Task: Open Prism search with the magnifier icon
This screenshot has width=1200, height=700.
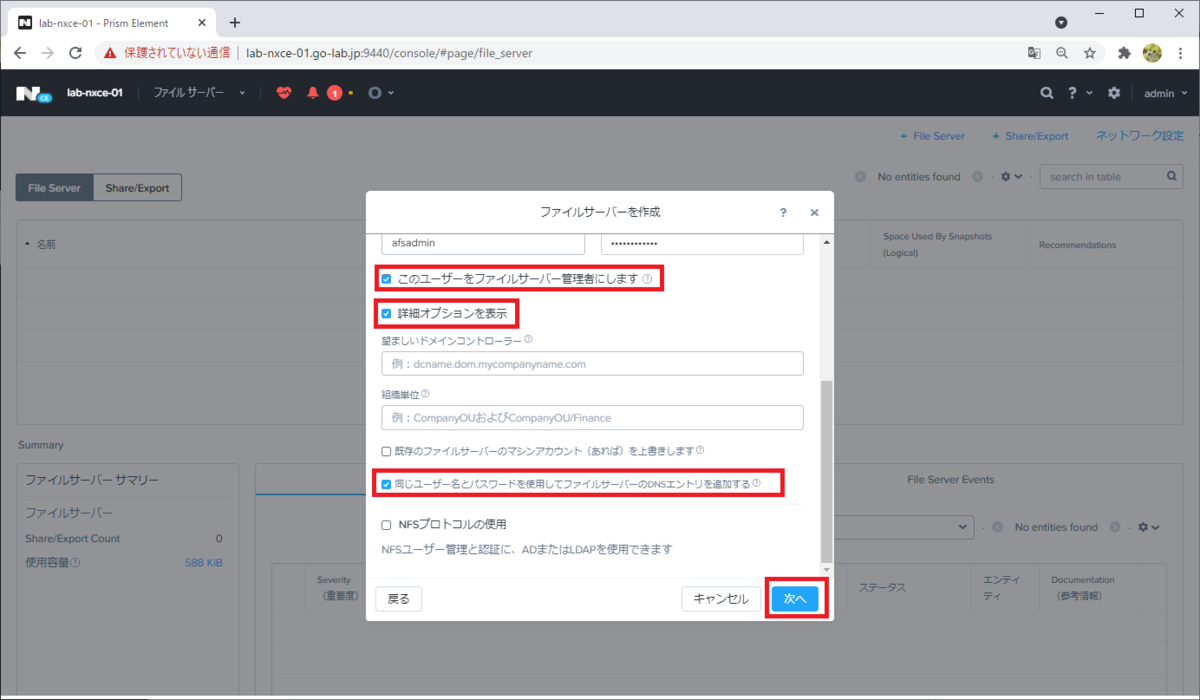Action: pos(1046,92)
